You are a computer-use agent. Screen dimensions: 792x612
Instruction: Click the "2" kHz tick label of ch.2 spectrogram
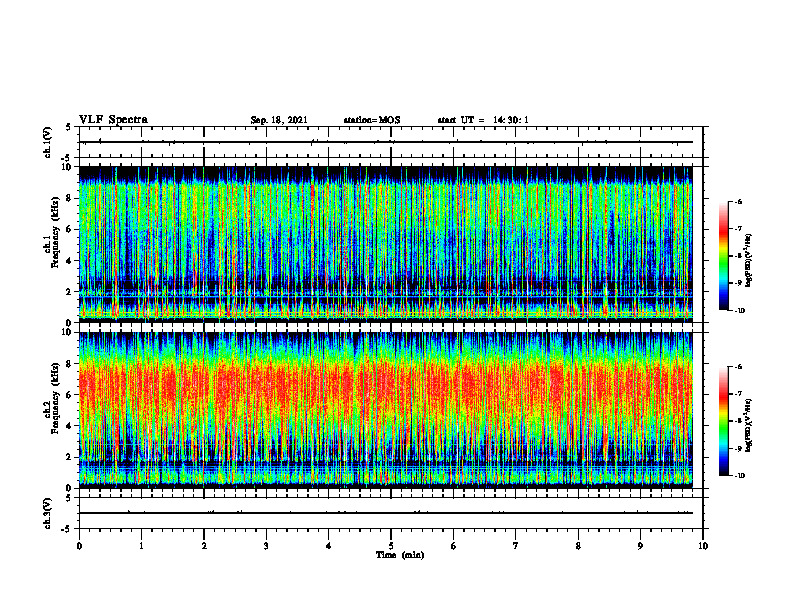click(70, 457)
